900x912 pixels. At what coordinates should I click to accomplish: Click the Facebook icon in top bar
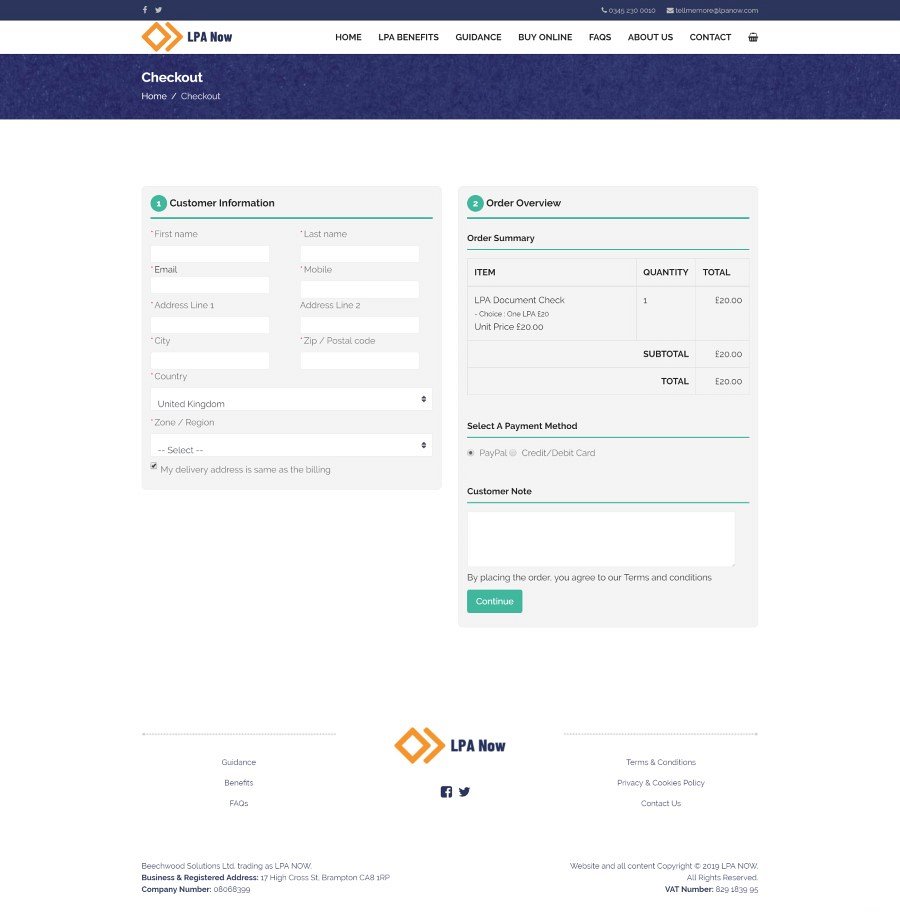(144, 10)
